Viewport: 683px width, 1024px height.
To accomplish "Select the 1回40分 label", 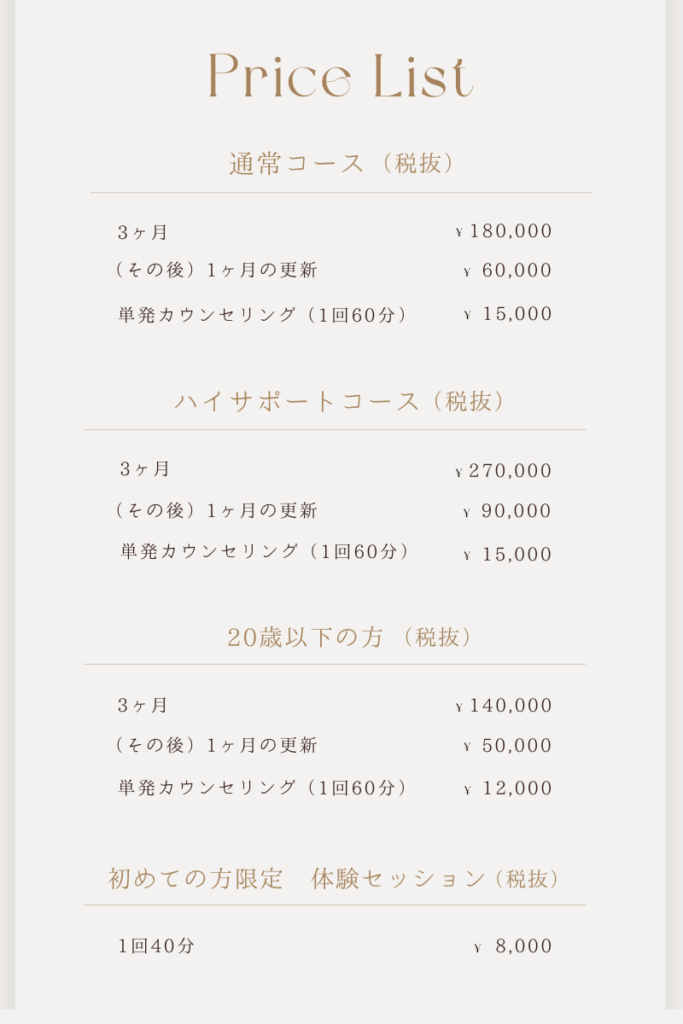I will (156, 946).
